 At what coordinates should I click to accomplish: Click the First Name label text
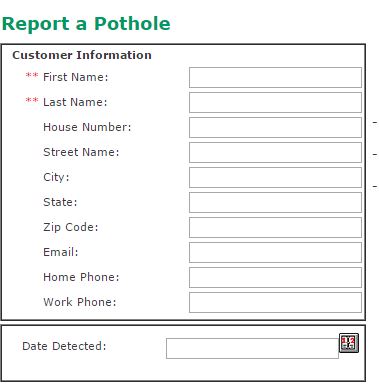(76, 77)
